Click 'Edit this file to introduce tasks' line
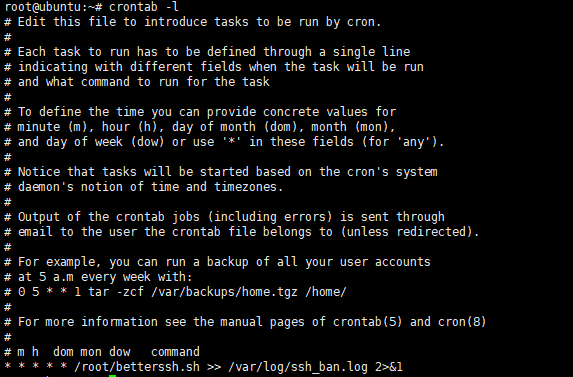The width and height of the screenshot is (573, 377). click(x=193, y=22)
